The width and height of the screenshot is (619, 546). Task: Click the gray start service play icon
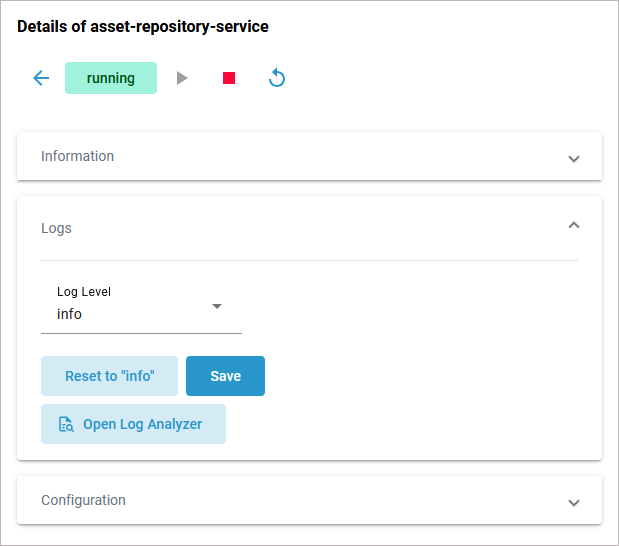tap(182, 78)
